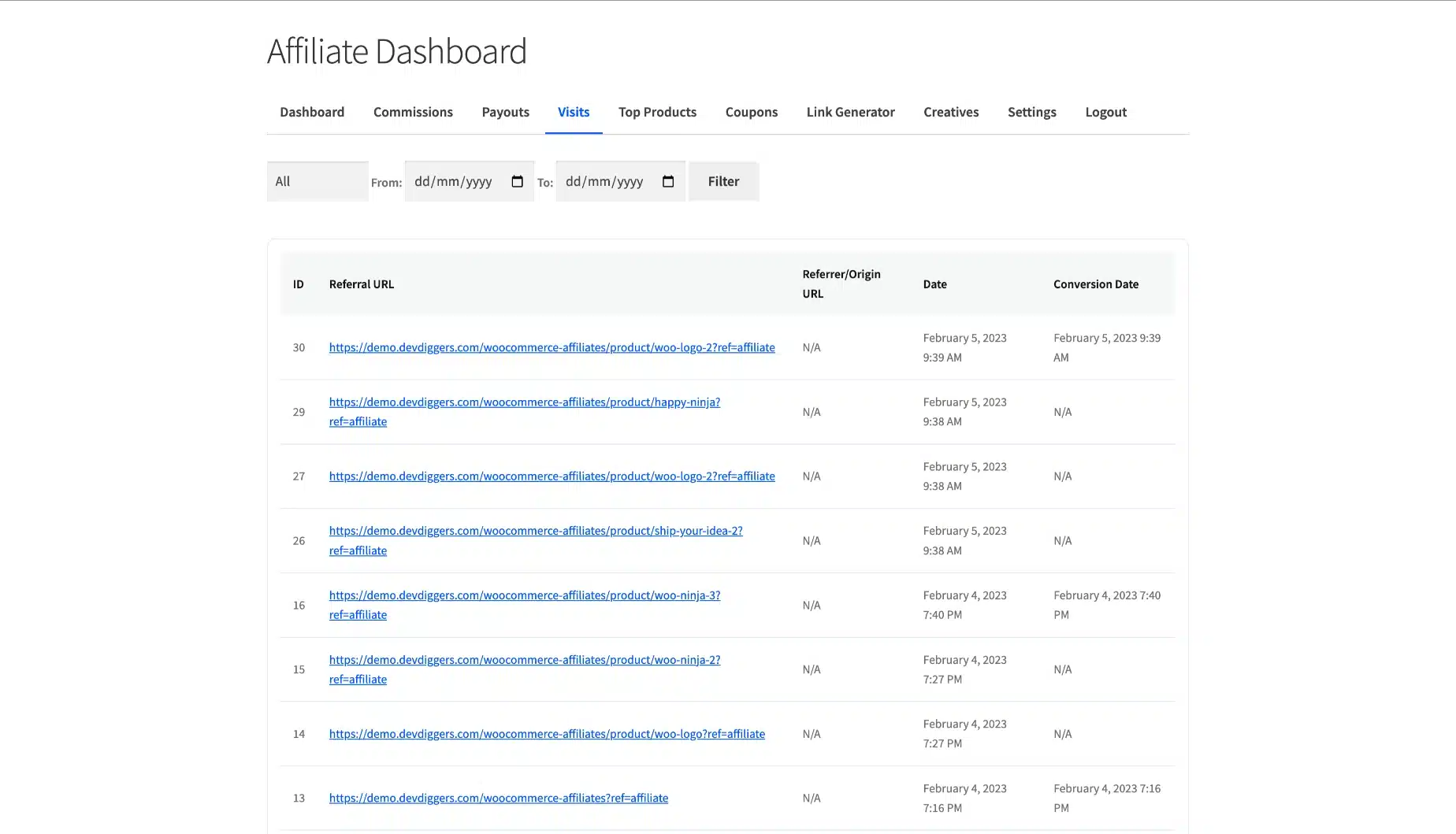Open the Settings tab
1456x834 pixels.
[x=1031, y=112]
